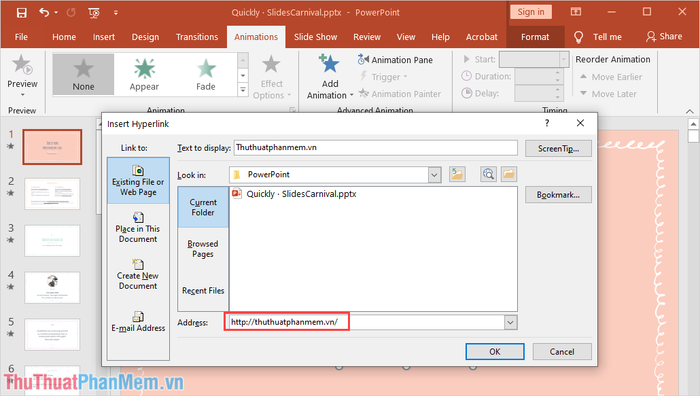Viewport: 700px width, 396px height.
Task: Click the Share button
Action: click(664, 37)
